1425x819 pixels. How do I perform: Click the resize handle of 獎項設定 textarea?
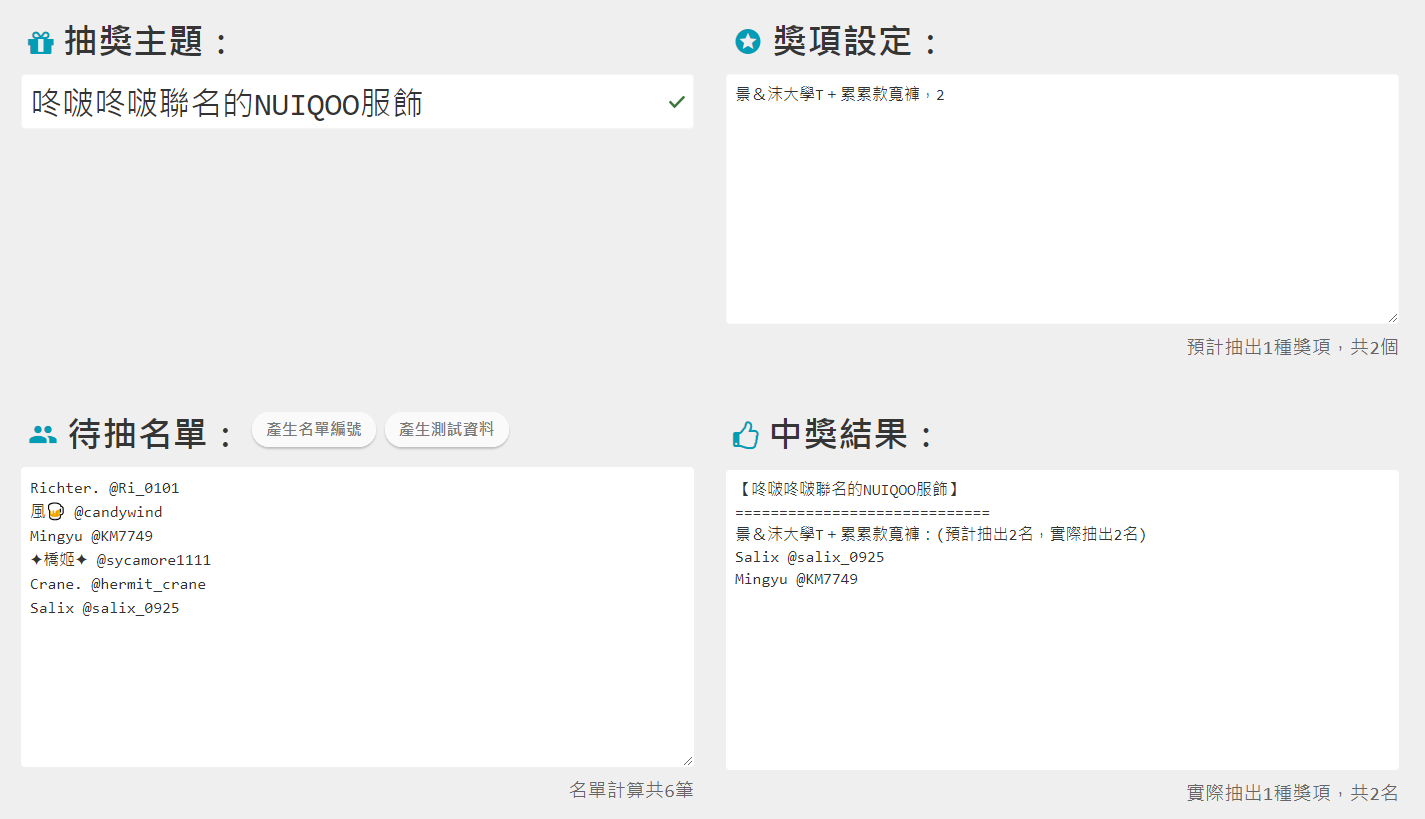tap(1392, 317)
